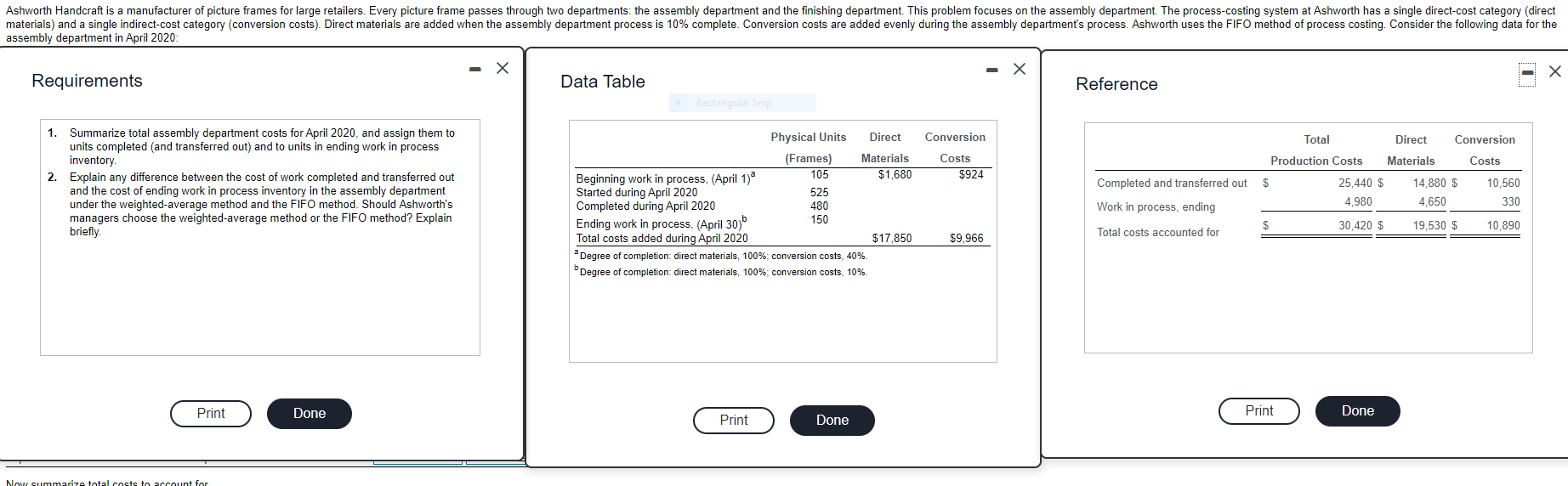The width and height of the screenshot is (1568, 486).
Task: Click Conversion Costs header in Reference
Action: [x=1485, y=150]
